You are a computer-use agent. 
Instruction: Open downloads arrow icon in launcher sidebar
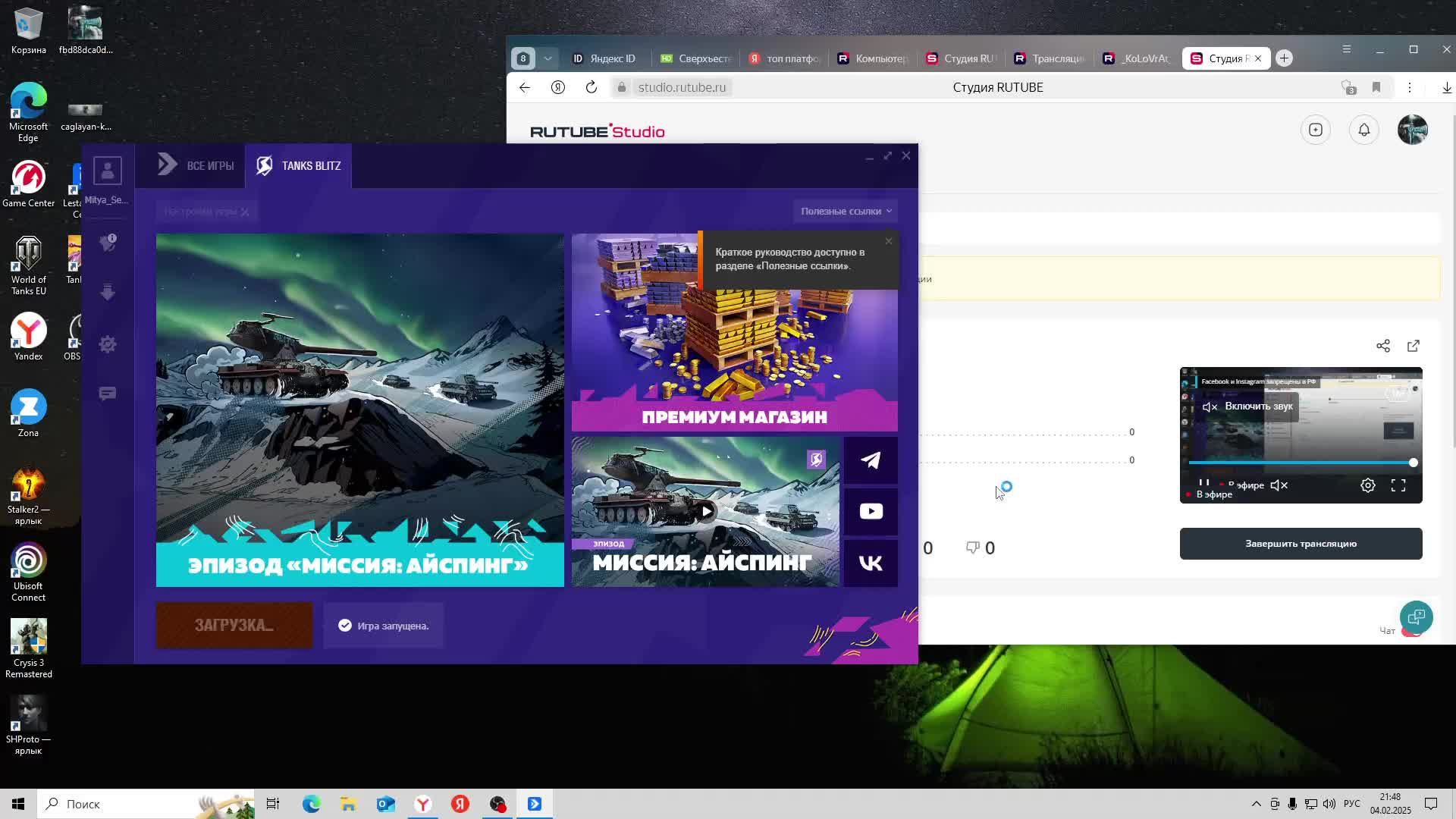point(108,293)
